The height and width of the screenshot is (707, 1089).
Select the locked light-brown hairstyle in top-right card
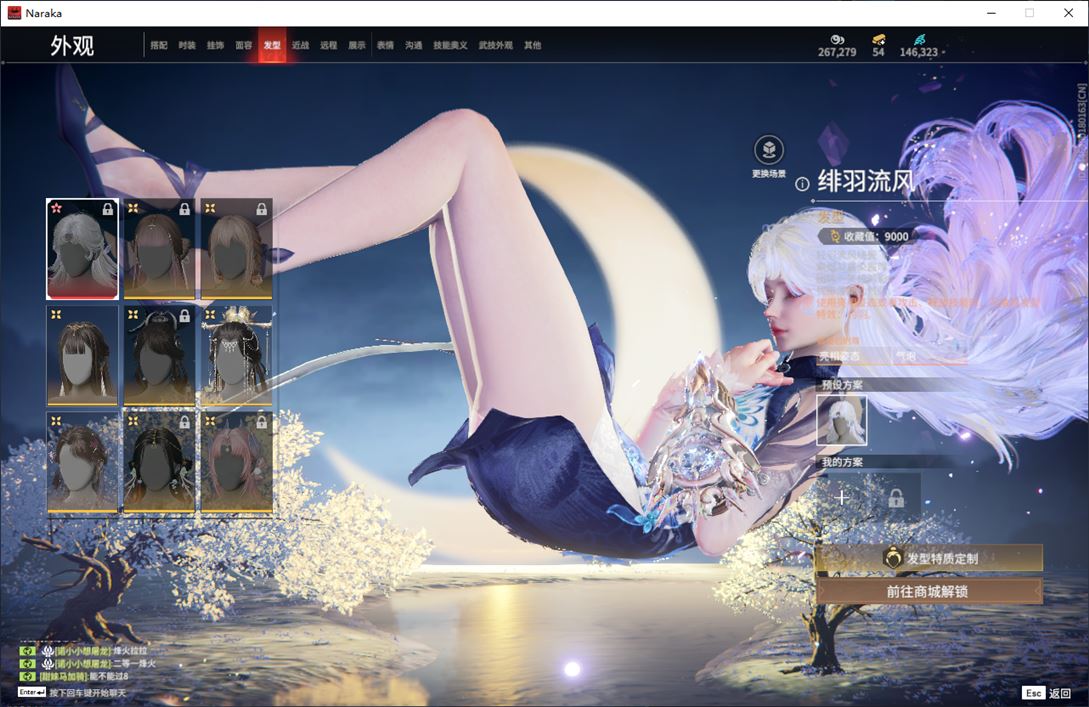(236, 249)
